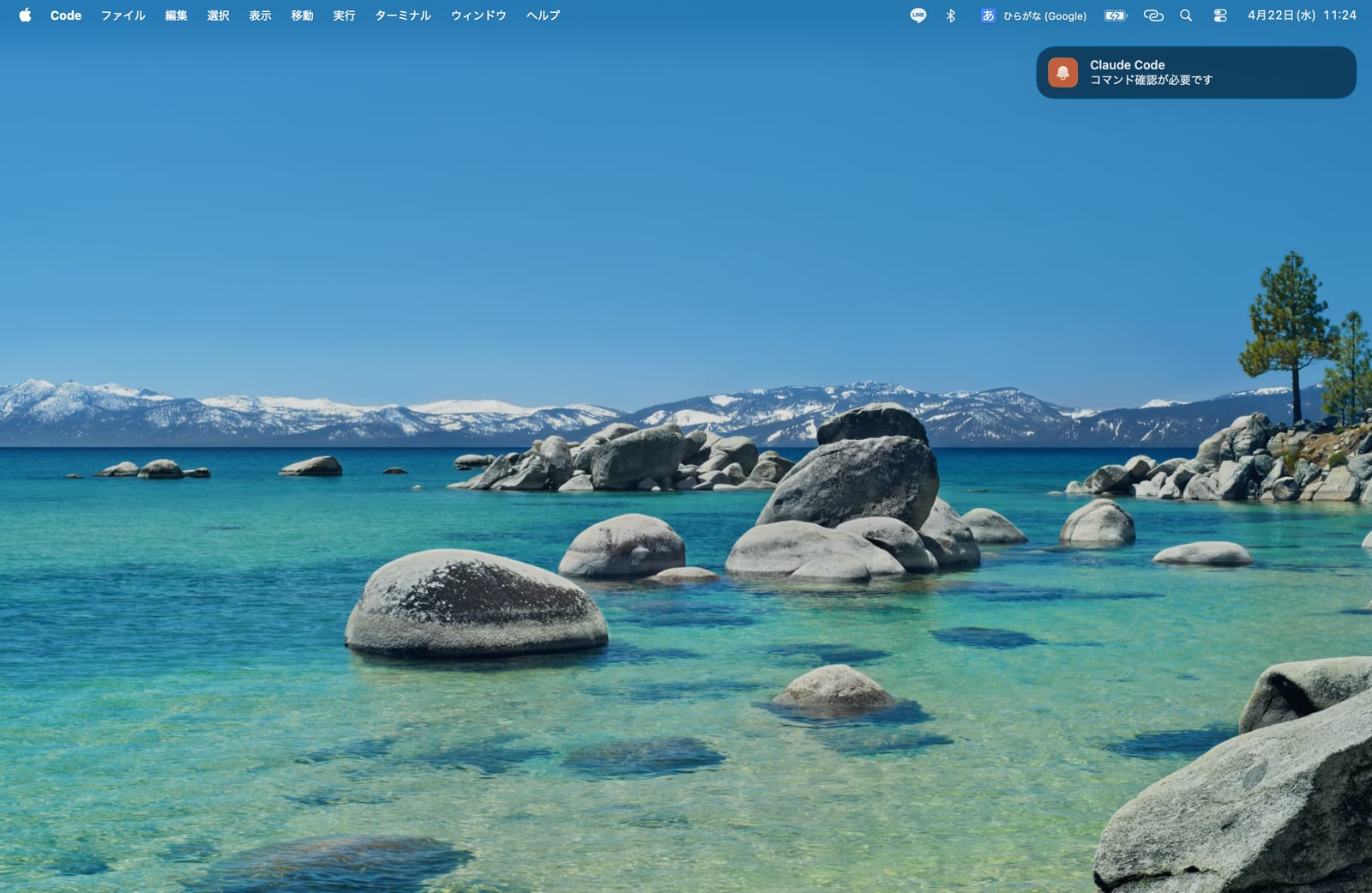Open the Apple menu
This screenshot has width=1372, height=893.
(25, 15)
